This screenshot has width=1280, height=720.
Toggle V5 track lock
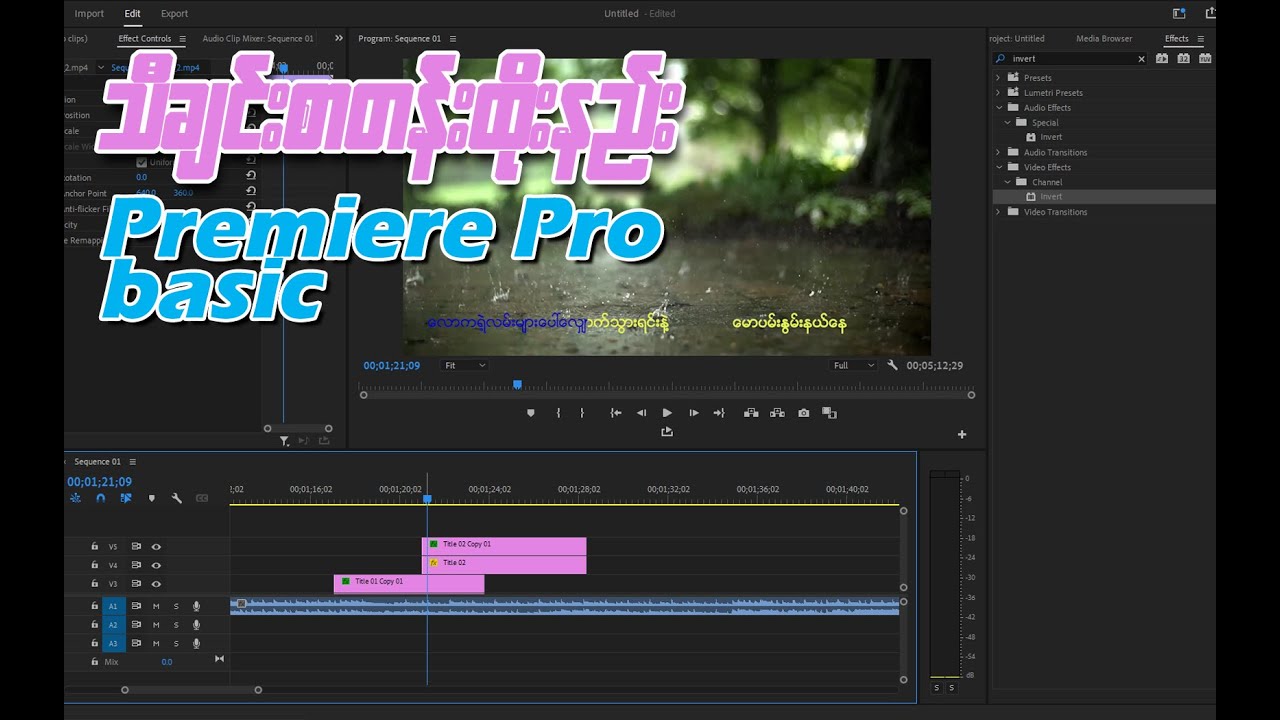95,547
